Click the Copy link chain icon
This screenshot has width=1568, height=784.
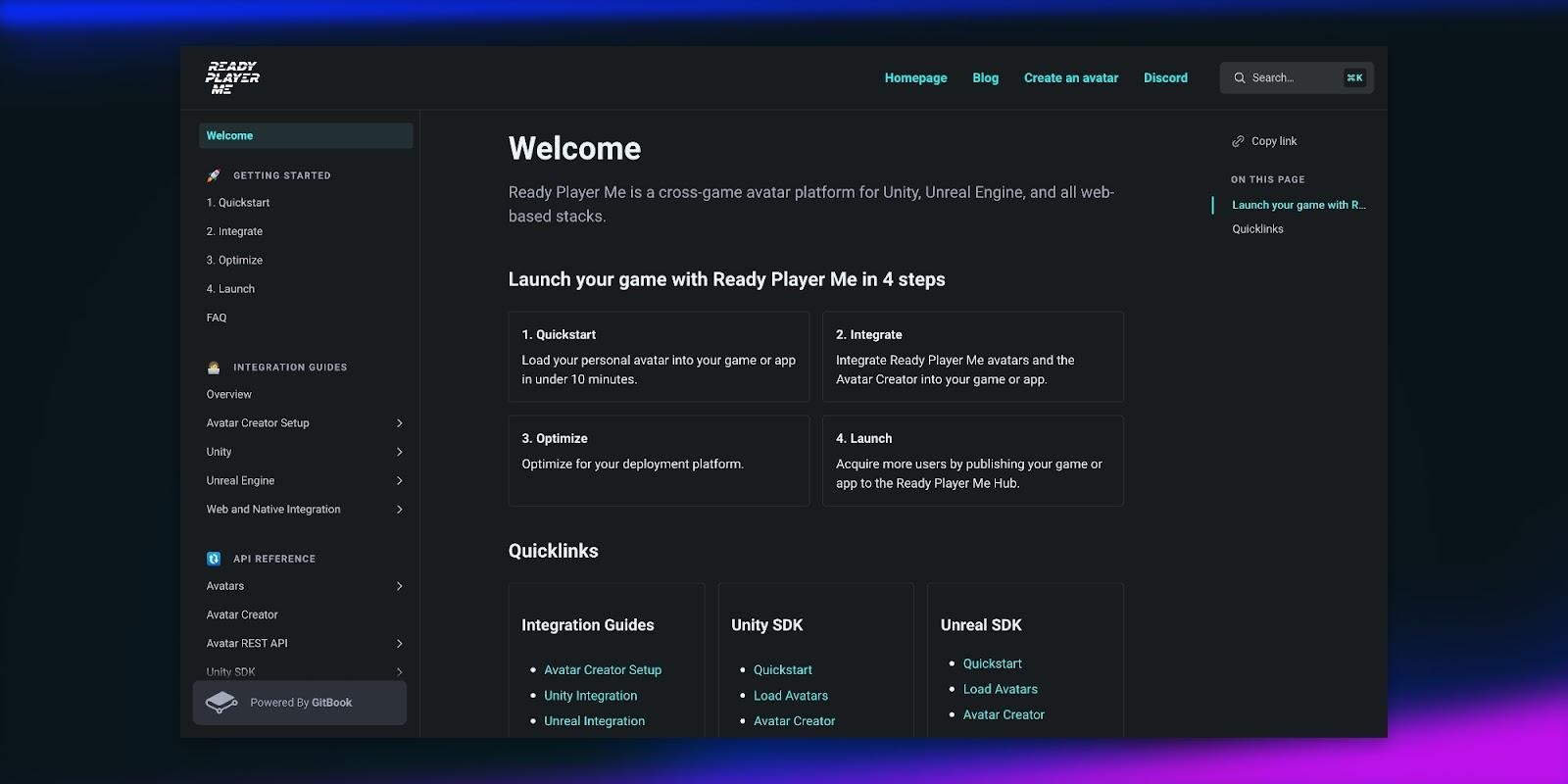(1238, 141)
